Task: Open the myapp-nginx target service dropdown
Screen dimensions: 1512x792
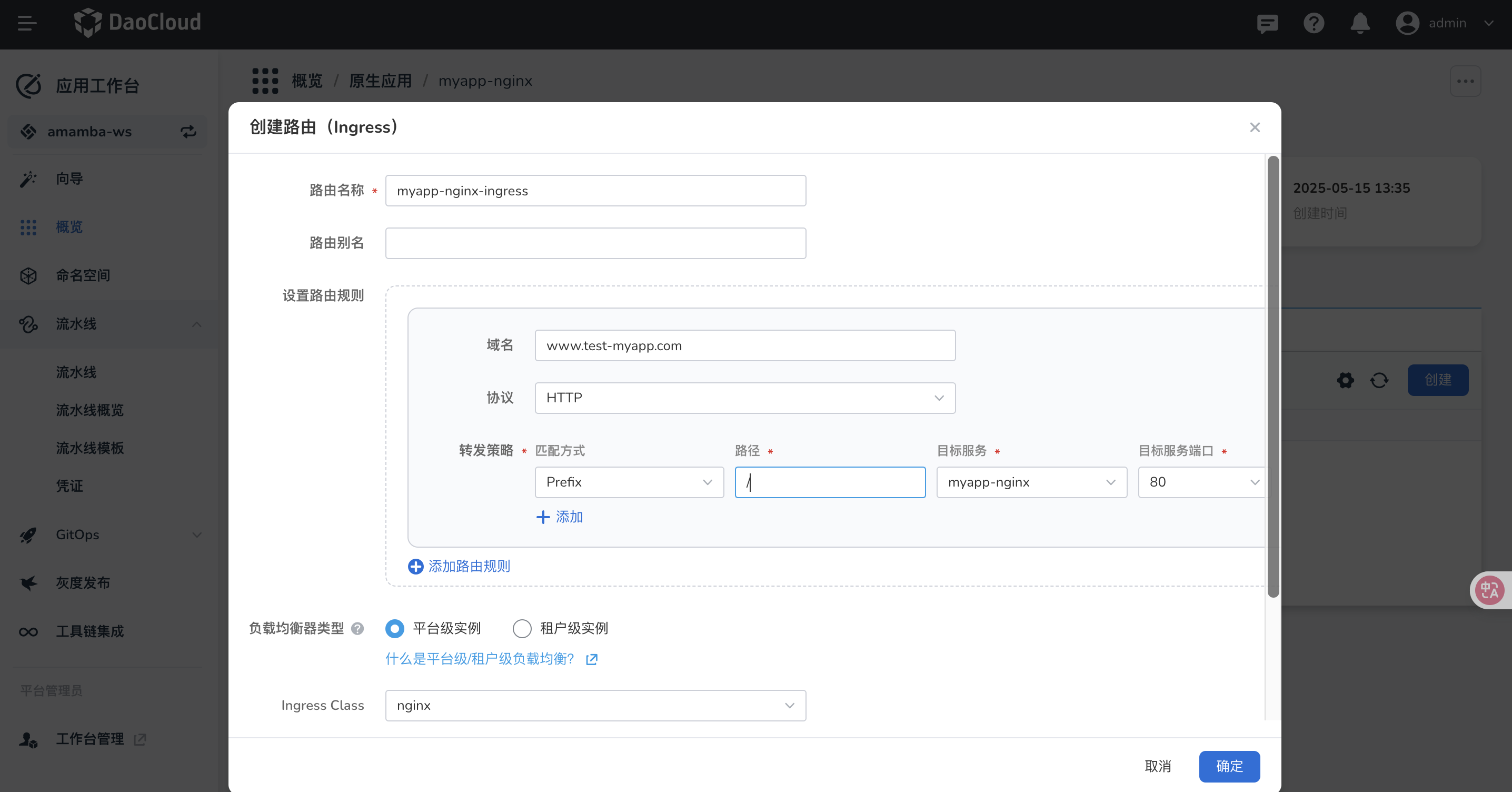Action: click(x=1031, y=482)
